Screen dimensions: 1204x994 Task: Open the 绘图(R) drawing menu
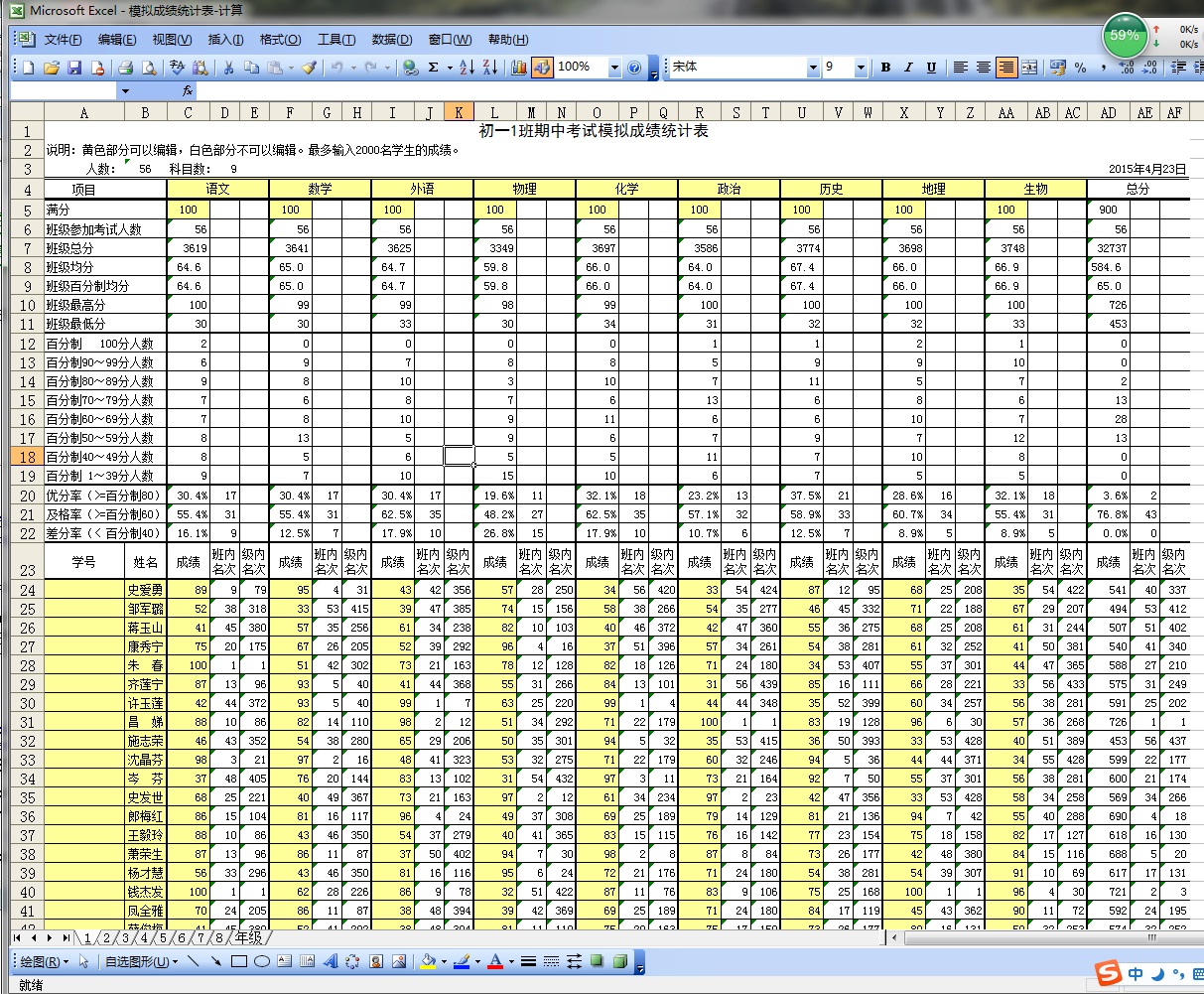point(45,961)
